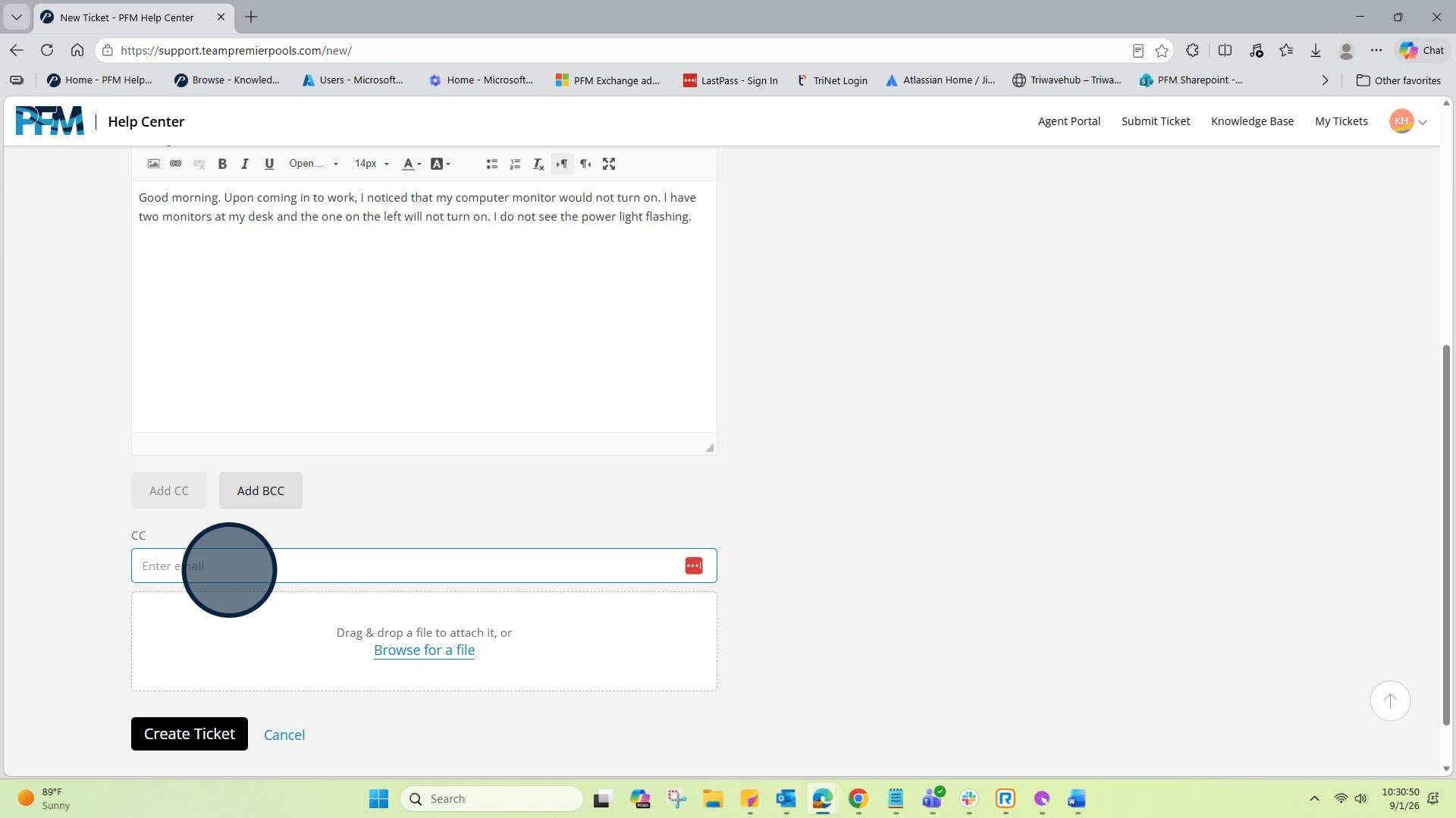The width and height of the screenshot is (1456, 818).
Task: Apply italic formatting
Action: click(245, 164)
